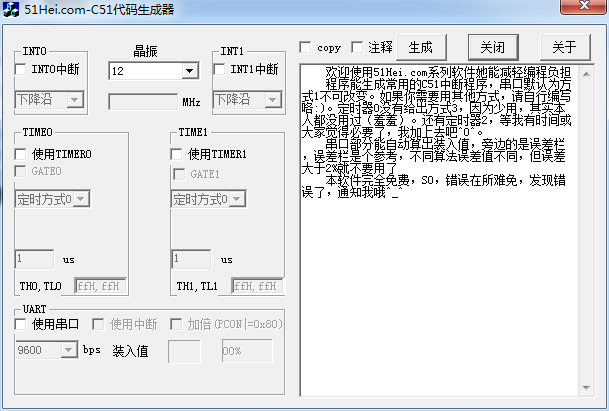Click the TH1, TL1 value field

(x=257, y=286)
